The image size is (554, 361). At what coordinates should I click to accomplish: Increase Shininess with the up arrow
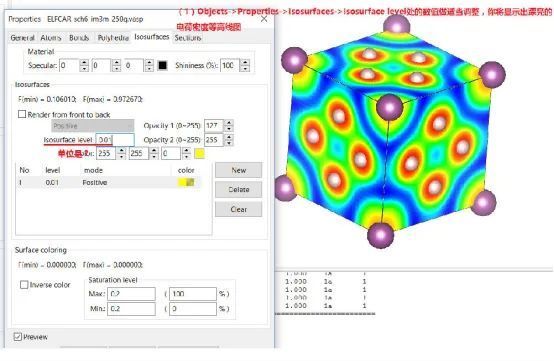(x=245, y=62)
